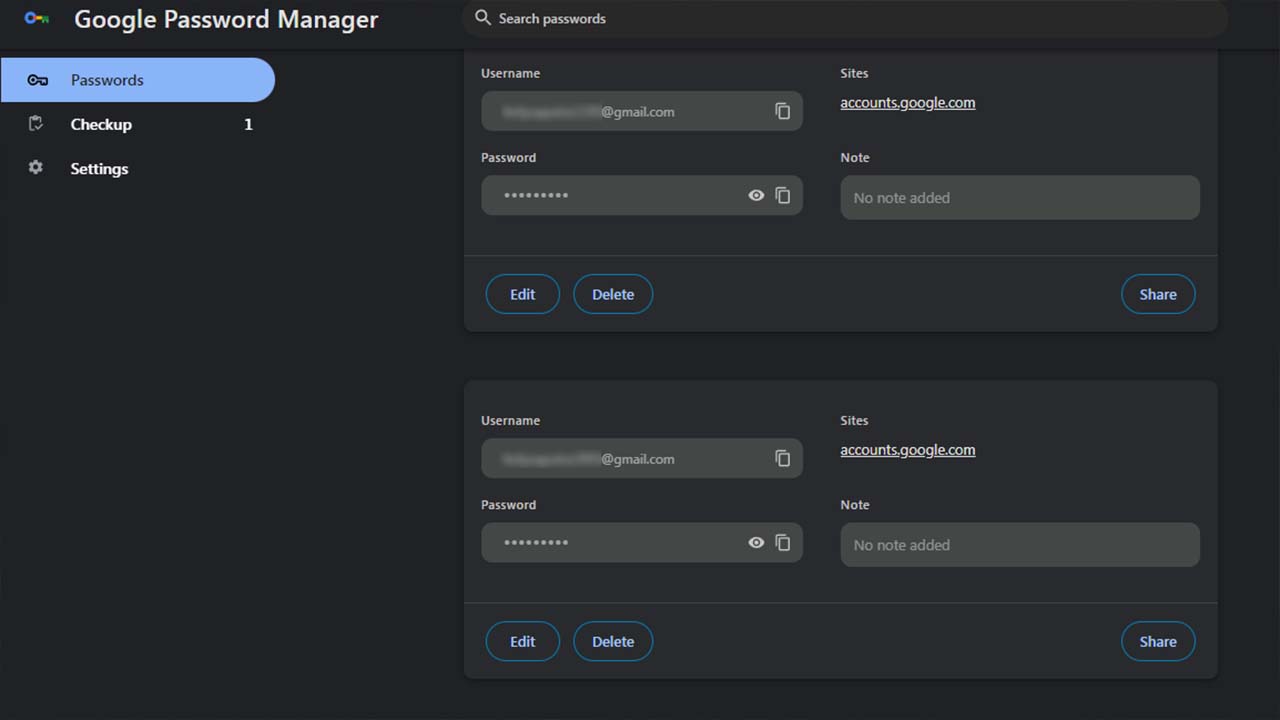Viewport: 1280px width, 720px height.
Task: Focus the Search passwords field
Action: (x=845, y=18)
